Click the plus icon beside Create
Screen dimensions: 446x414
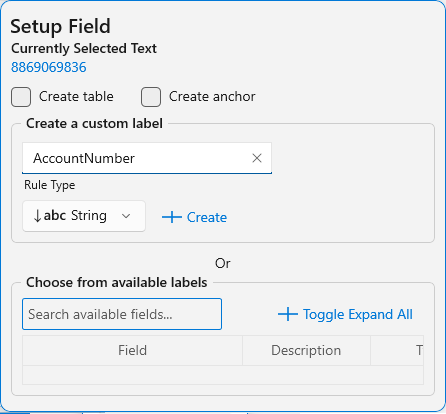tap(172, 217)
